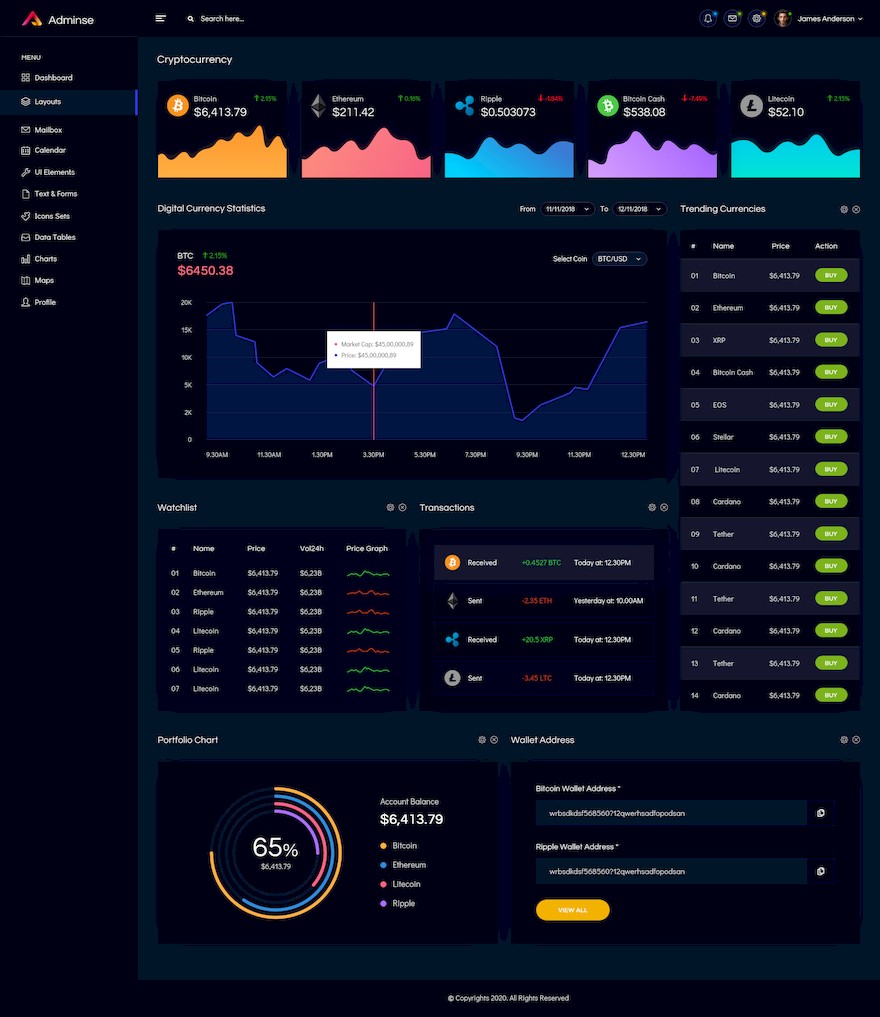
Task: Close the Watchlist panel
Action: pos(402,507)
